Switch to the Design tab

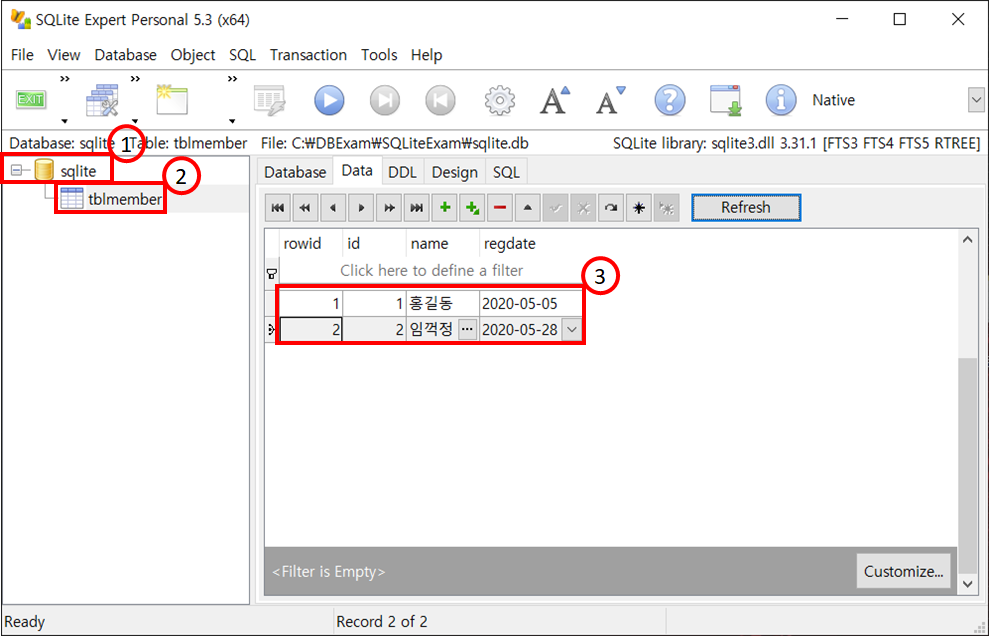[x=455, y=172]
